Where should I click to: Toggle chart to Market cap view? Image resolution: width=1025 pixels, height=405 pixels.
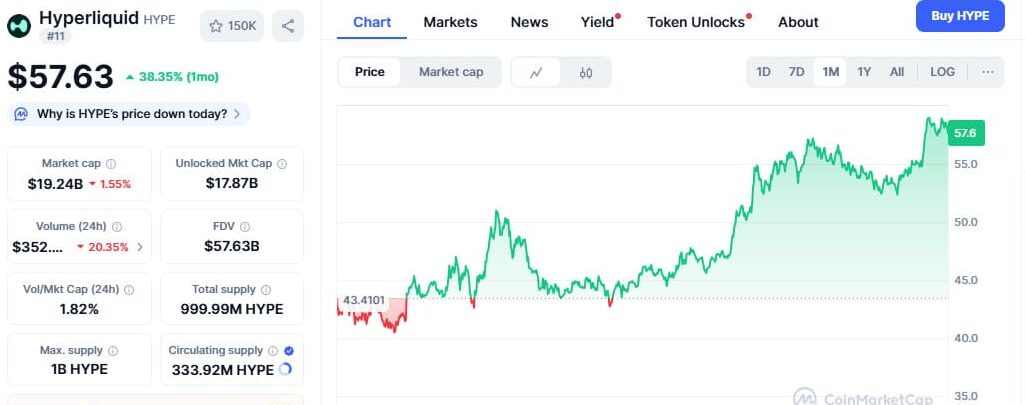pos(451,72)
